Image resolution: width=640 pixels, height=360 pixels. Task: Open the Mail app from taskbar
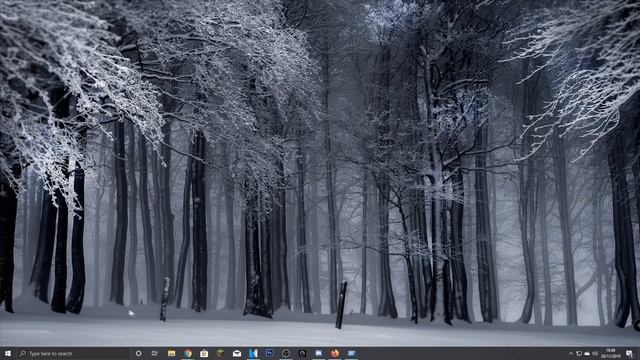click(x=237, y=353)
